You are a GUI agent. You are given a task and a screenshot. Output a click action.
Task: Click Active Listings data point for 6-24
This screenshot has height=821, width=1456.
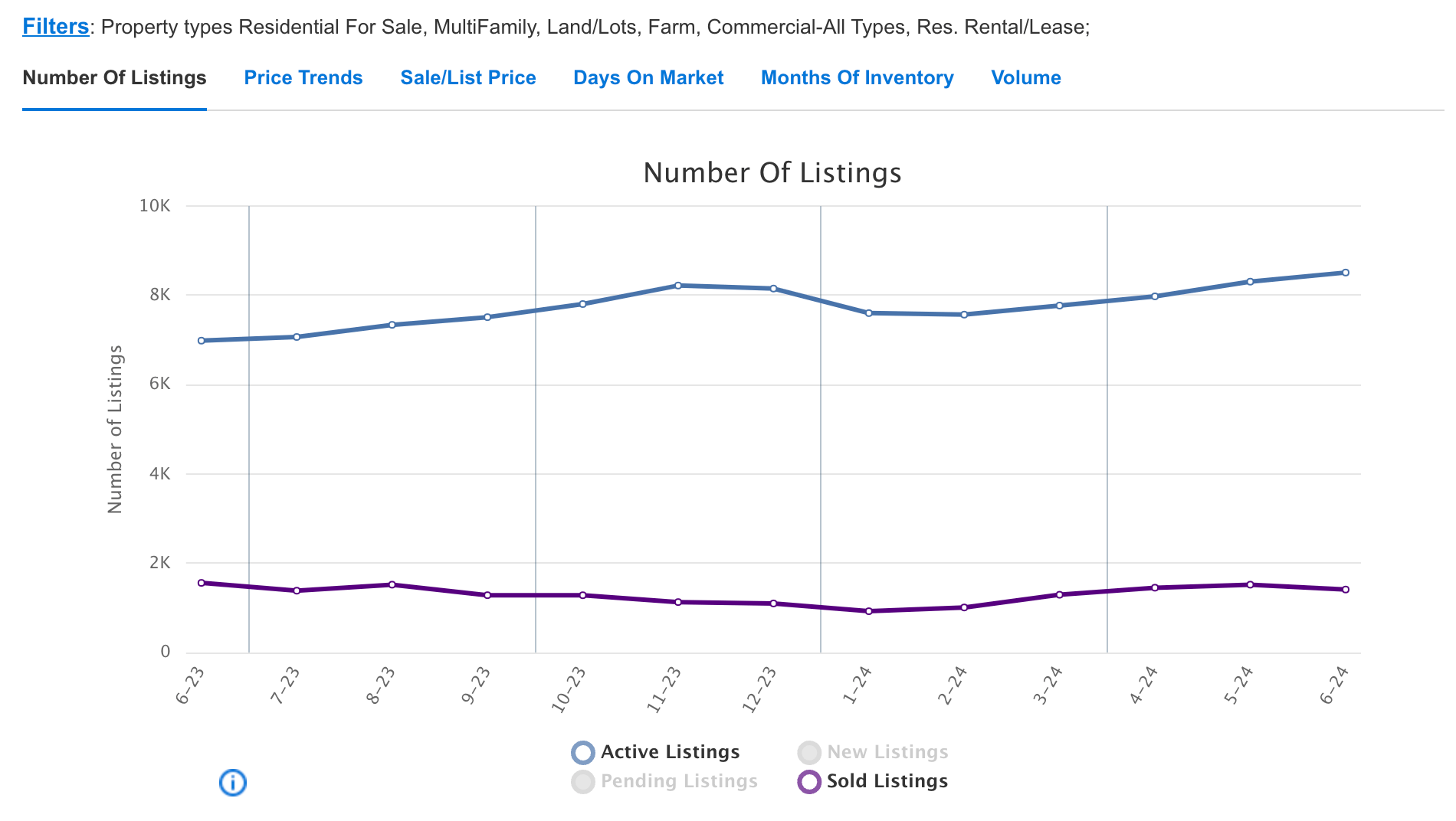1346,273
